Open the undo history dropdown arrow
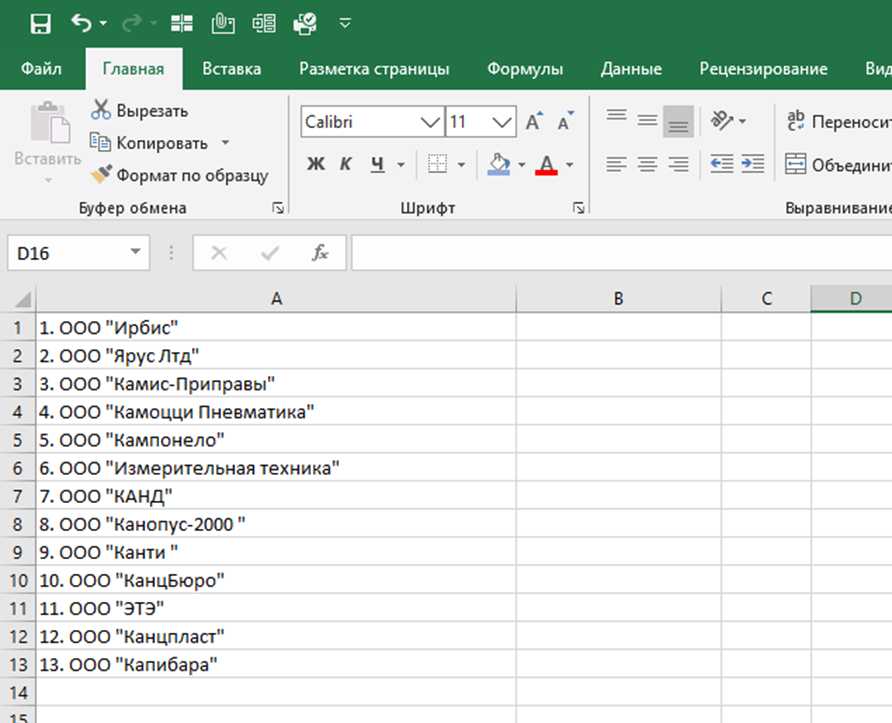Image resolution: width=892 pixels, height=723 pixels. point(103,23)
